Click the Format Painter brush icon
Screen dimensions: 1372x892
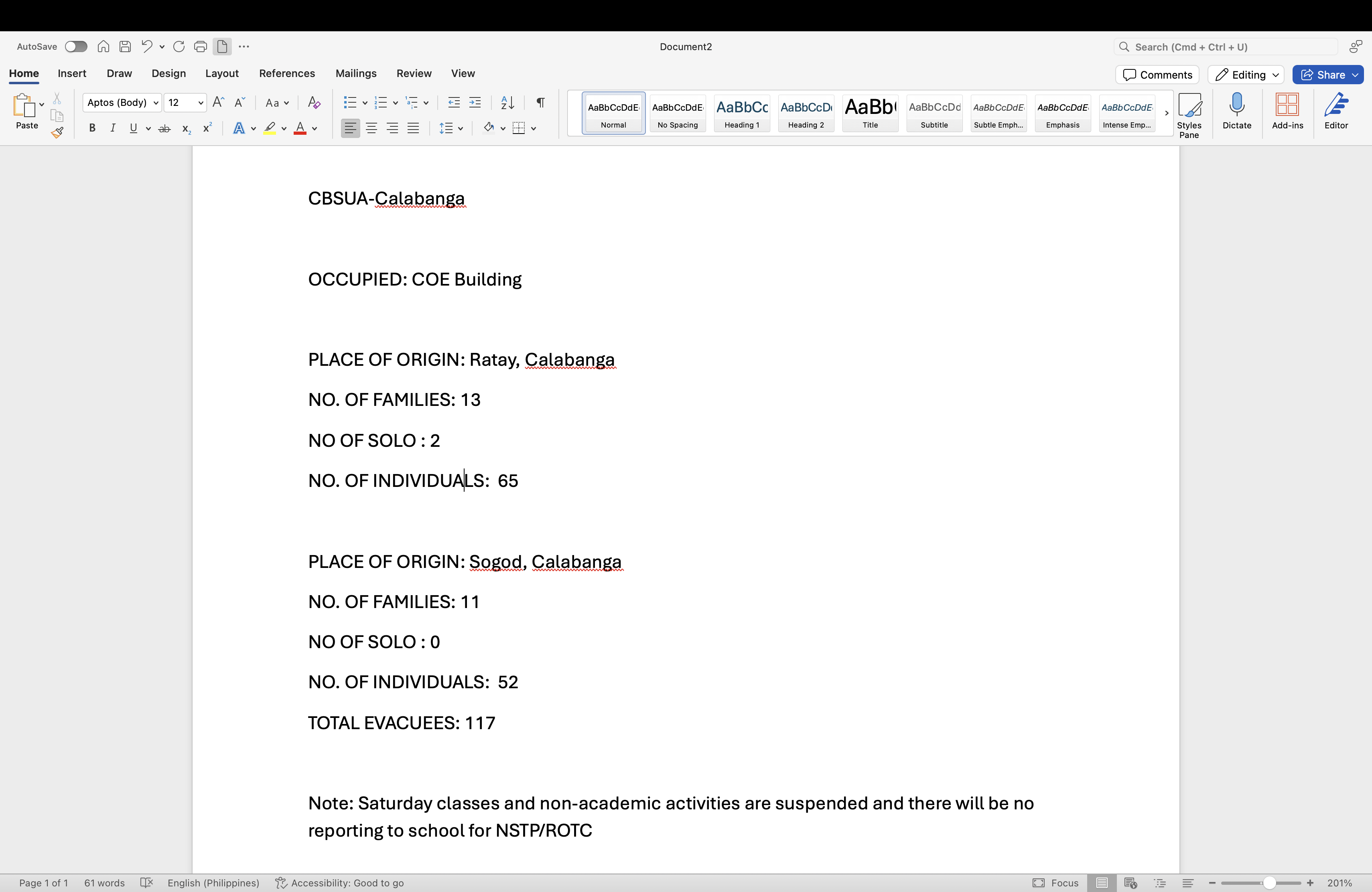point(57,133)
